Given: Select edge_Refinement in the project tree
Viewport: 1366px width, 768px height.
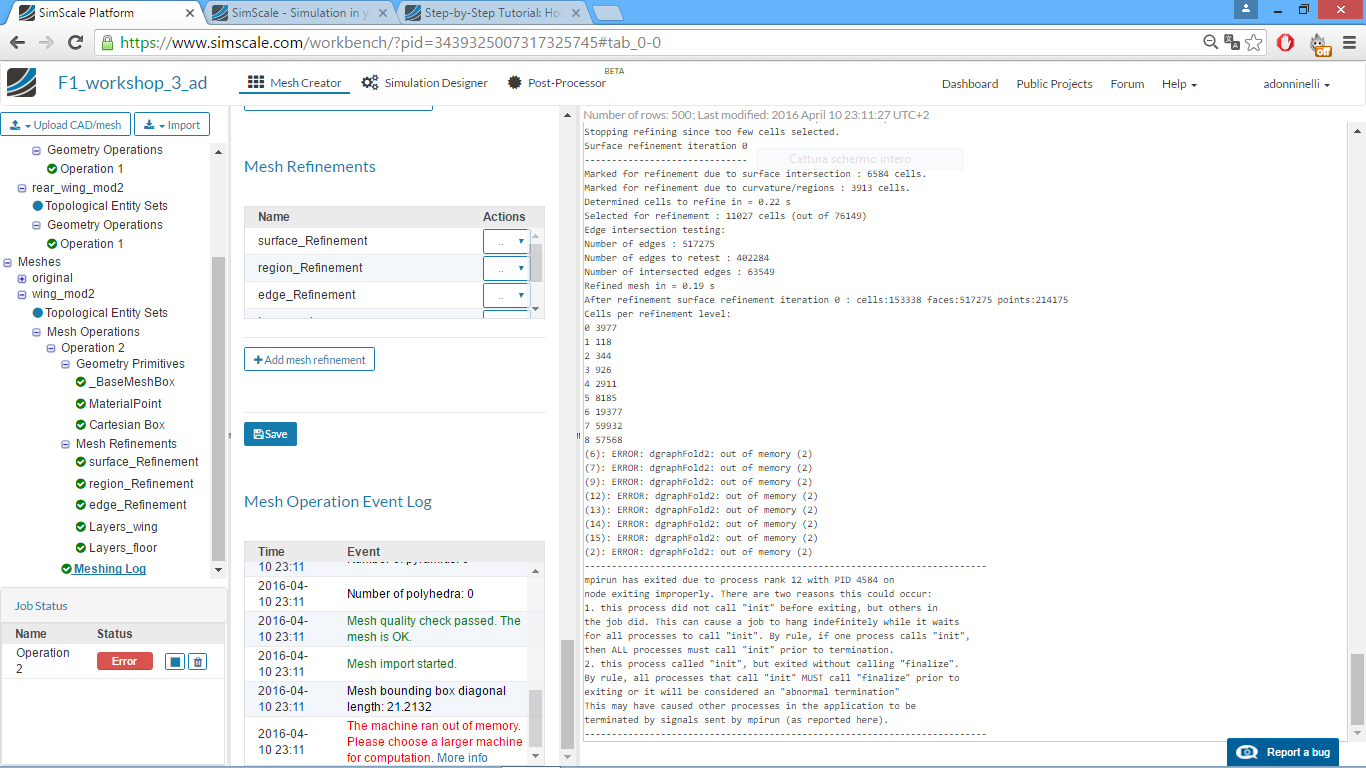Looking at the screenshot, I should click(x=138, y=505).
